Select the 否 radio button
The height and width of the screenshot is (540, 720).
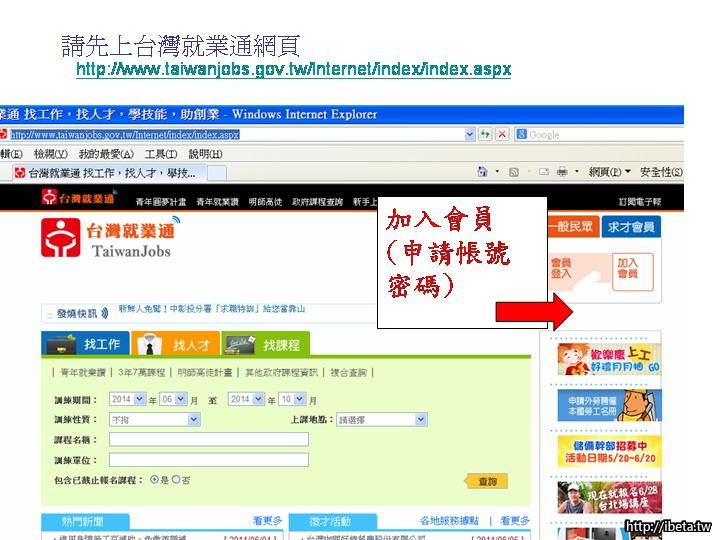click(x=176, y=479)
